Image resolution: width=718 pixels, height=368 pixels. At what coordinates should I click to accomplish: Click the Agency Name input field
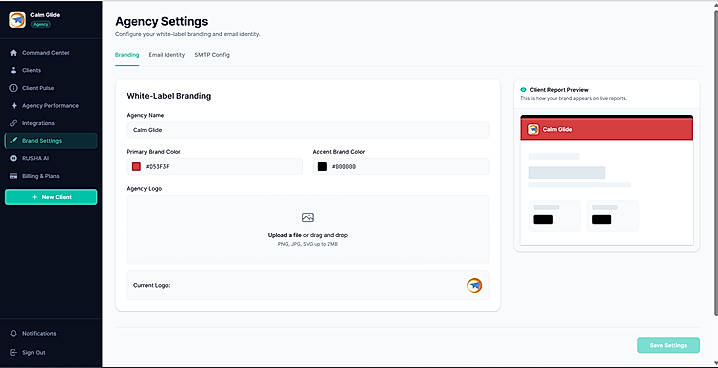(x=308, y=130)
